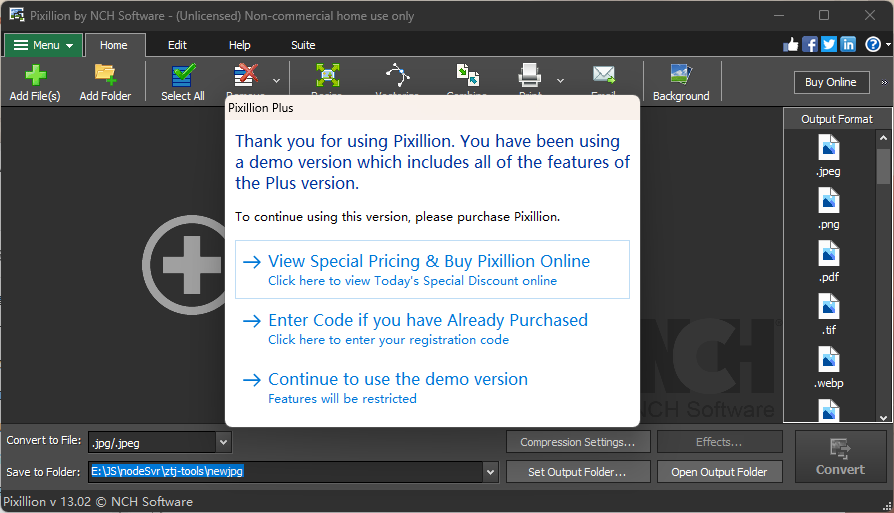Click the Facebook share icon
Image resolution: width=894 pixels, height=513 pixels.
[x=810, y=44]
